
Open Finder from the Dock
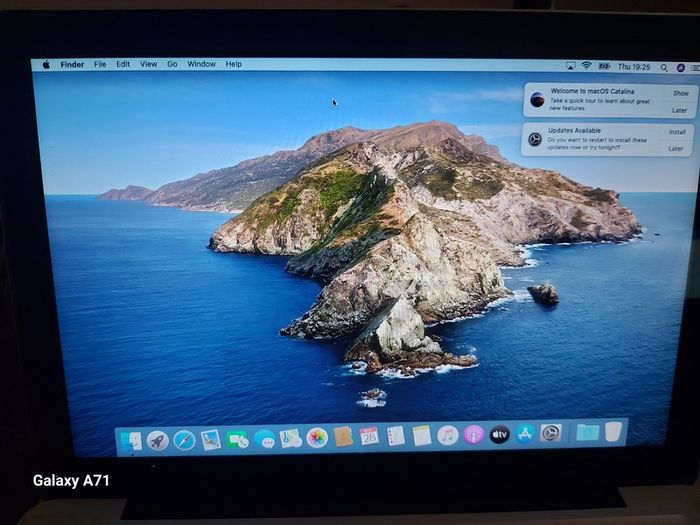pyautogui.click(x=131, y=441)
